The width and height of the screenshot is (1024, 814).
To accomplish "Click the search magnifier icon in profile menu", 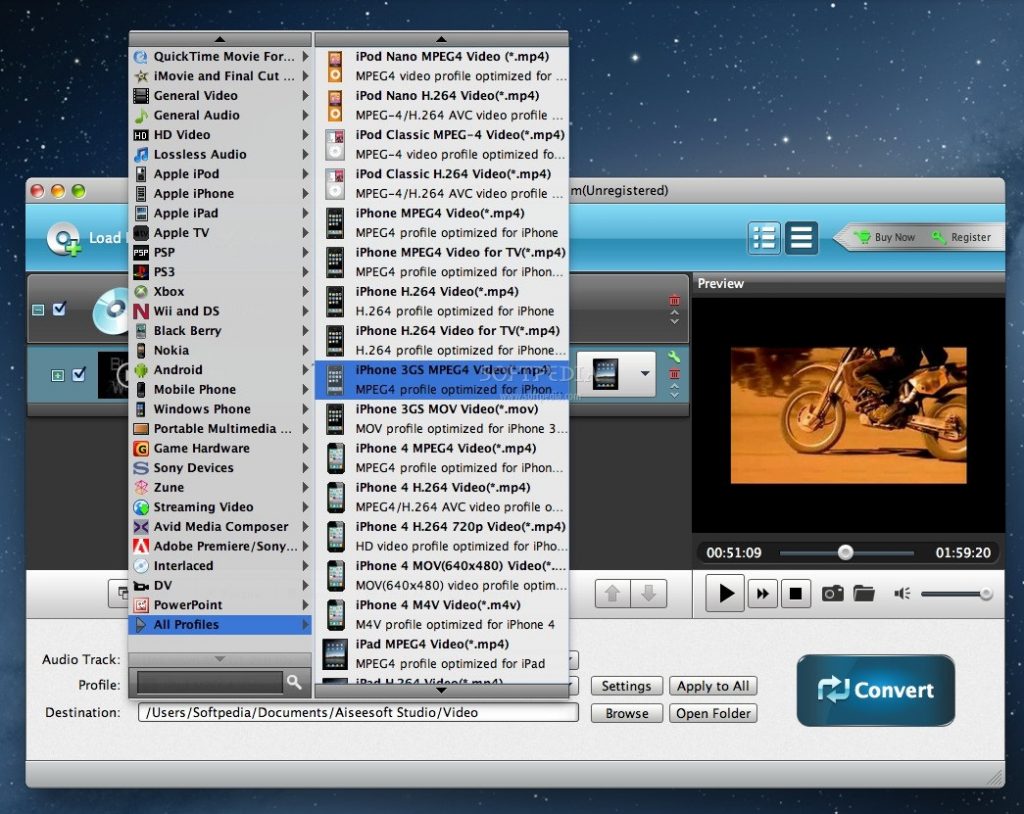I will point(294,682).
